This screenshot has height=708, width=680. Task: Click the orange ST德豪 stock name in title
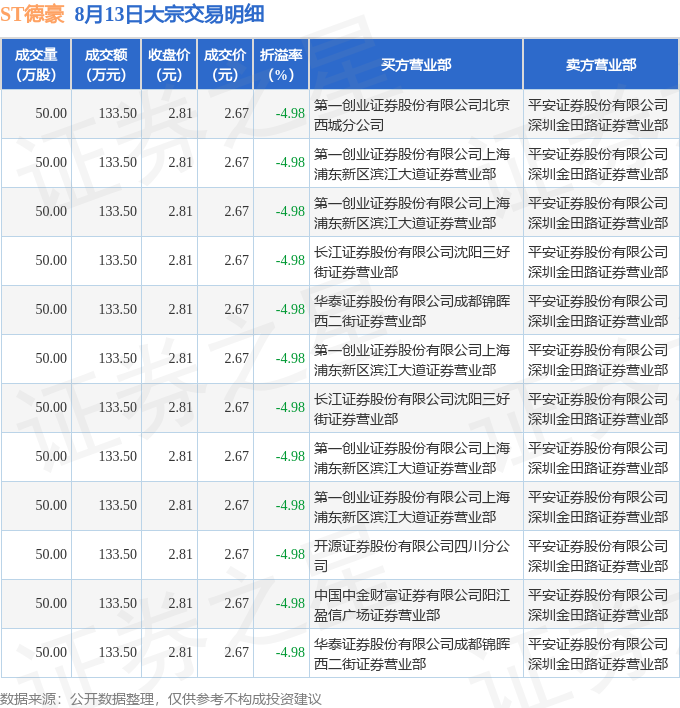click(33, 14)
